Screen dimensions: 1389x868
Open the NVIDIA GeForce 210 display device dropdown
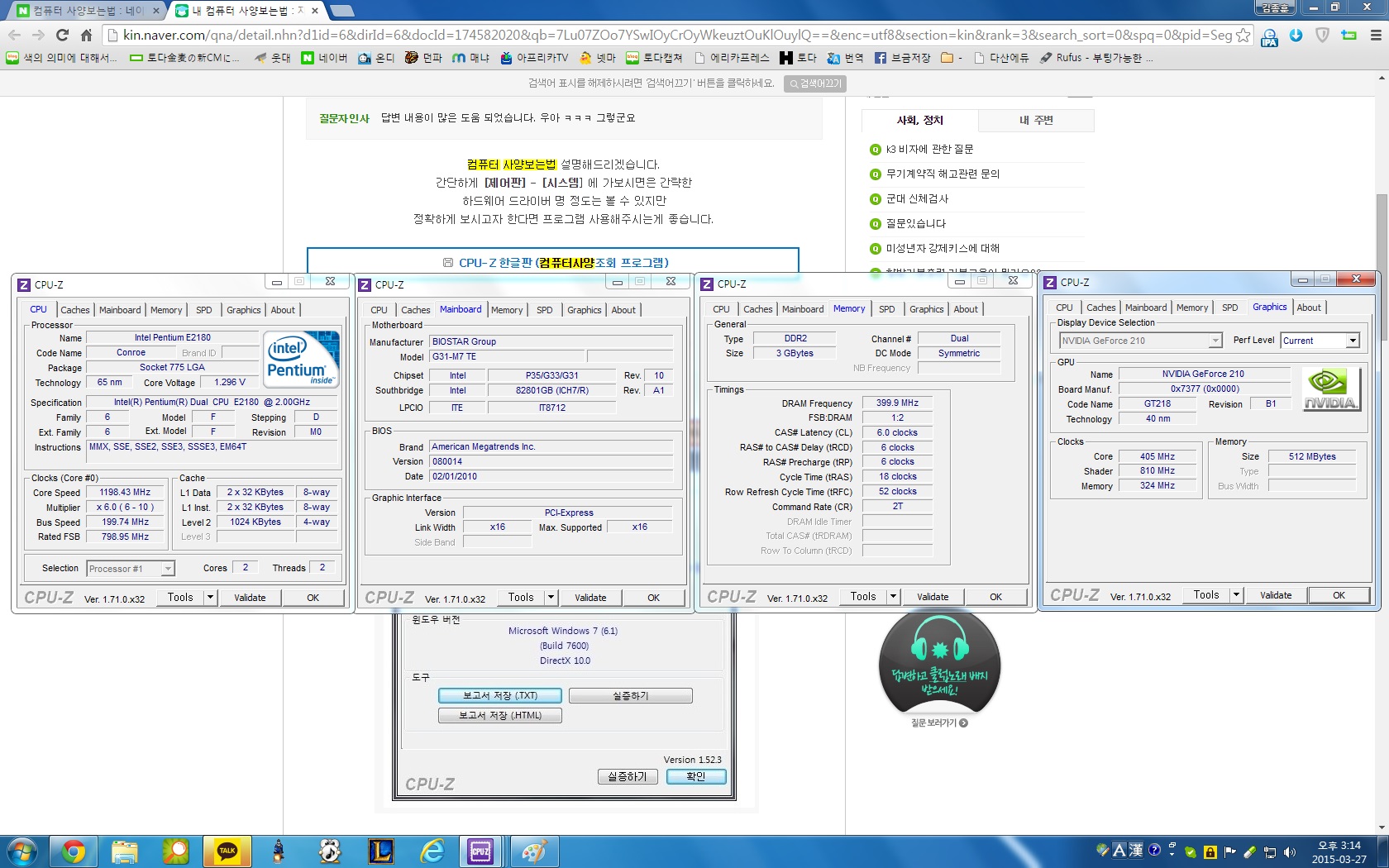point(1215,341)
